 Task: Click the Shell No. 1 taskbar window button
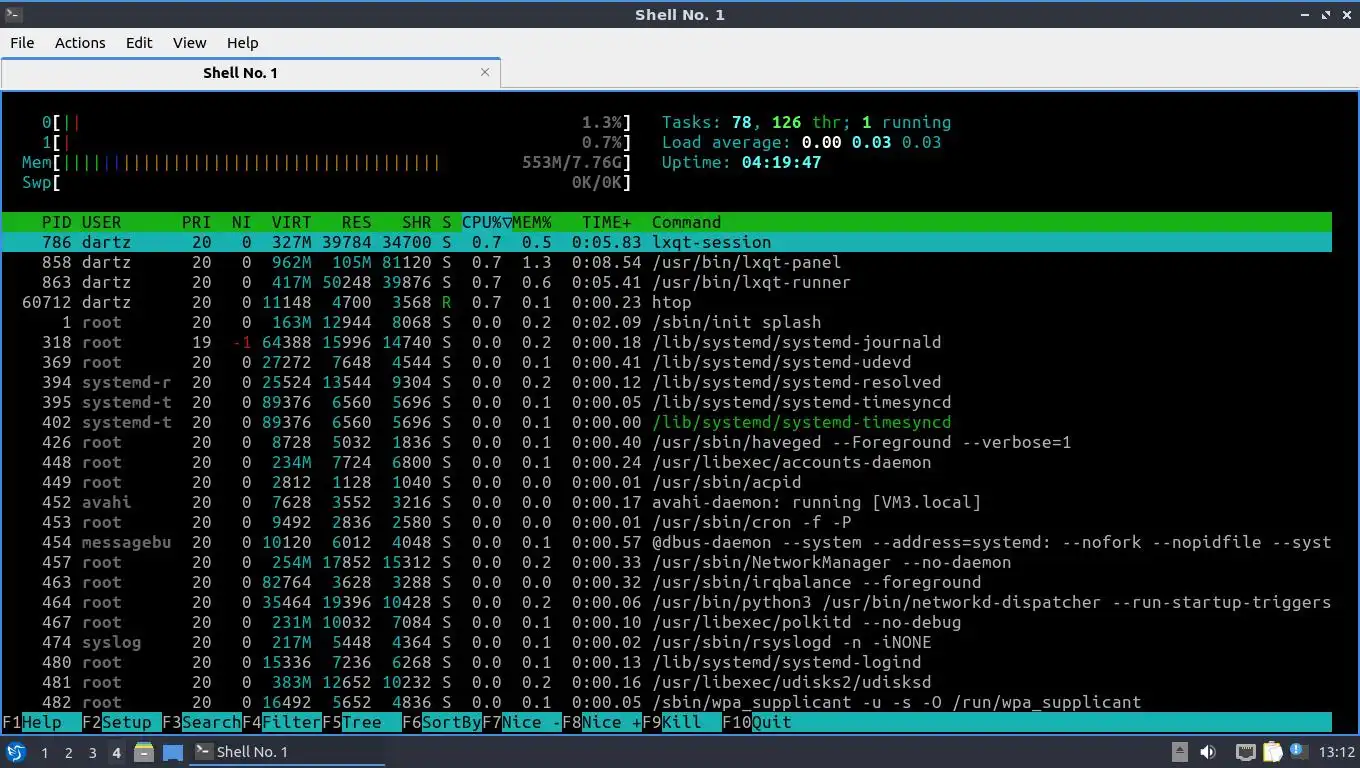pos(287,752)
